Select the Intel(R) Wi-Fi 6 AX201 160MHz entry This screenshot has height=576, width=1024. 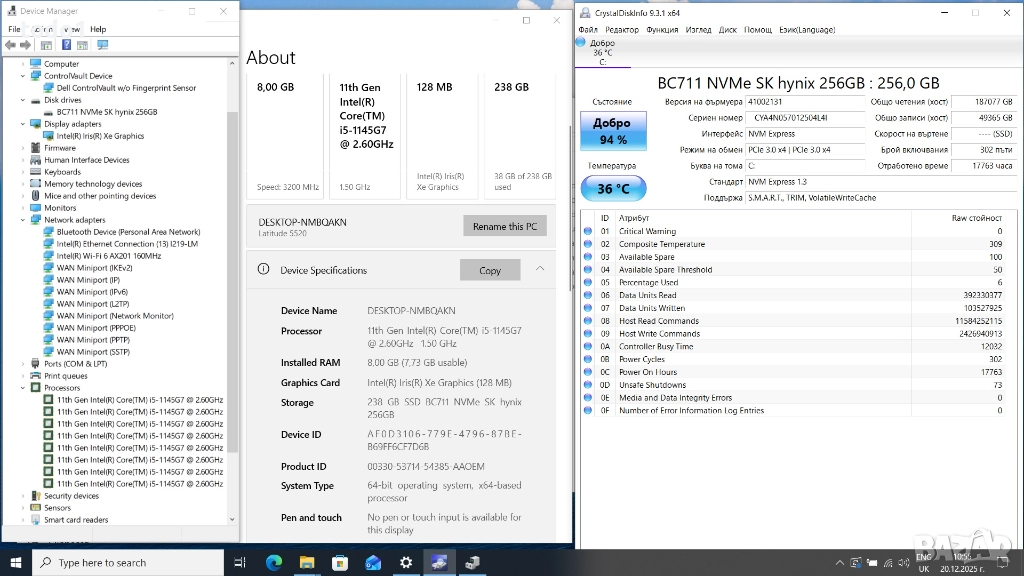[x=108, y=256]
